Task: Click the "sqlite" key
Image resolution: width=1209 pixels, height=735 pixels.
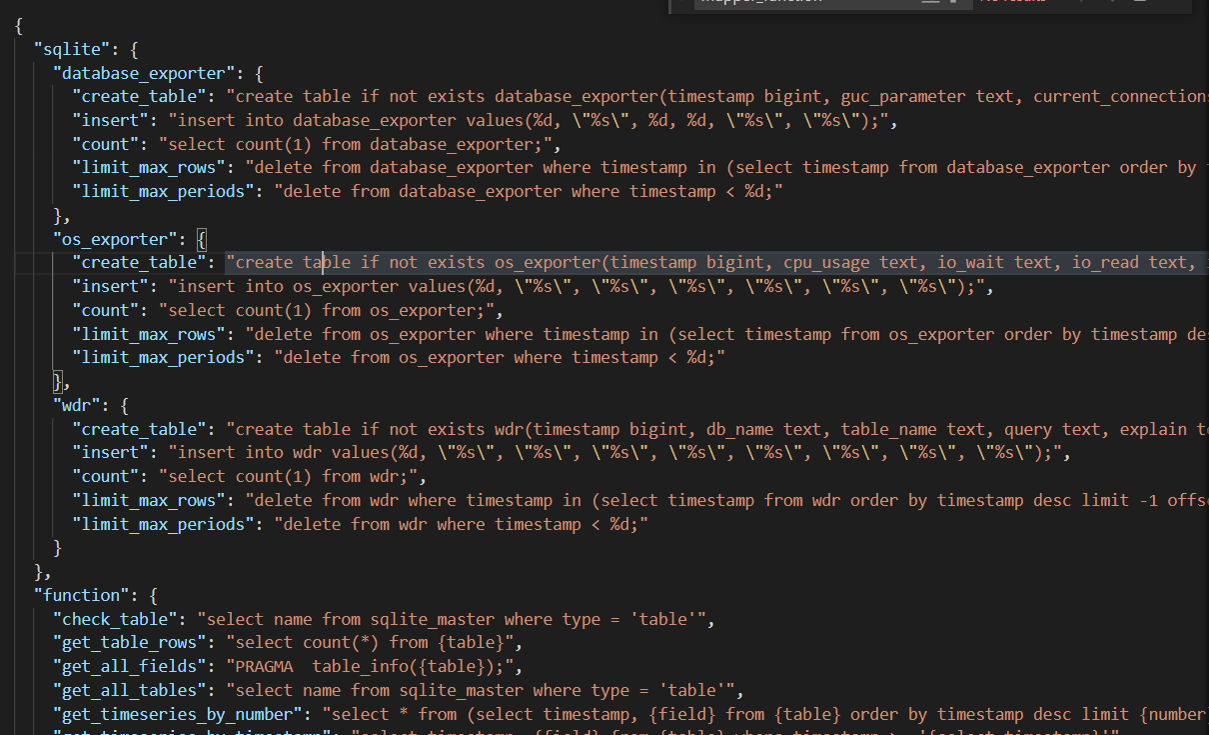Action: tap(73, 48)
